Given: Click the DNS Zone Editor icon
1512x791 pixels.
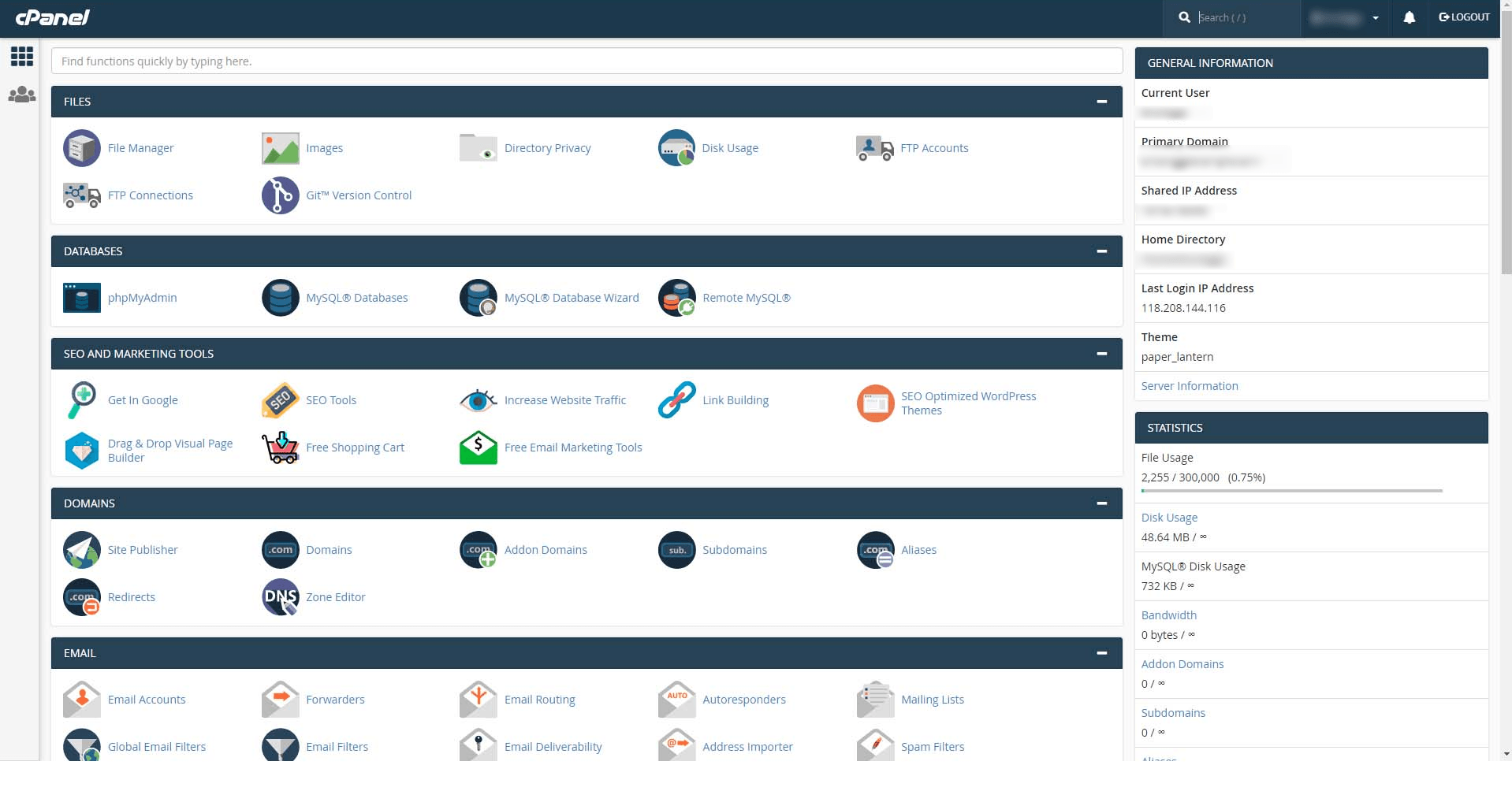Looking at the screenshot, I should point(281,597).
